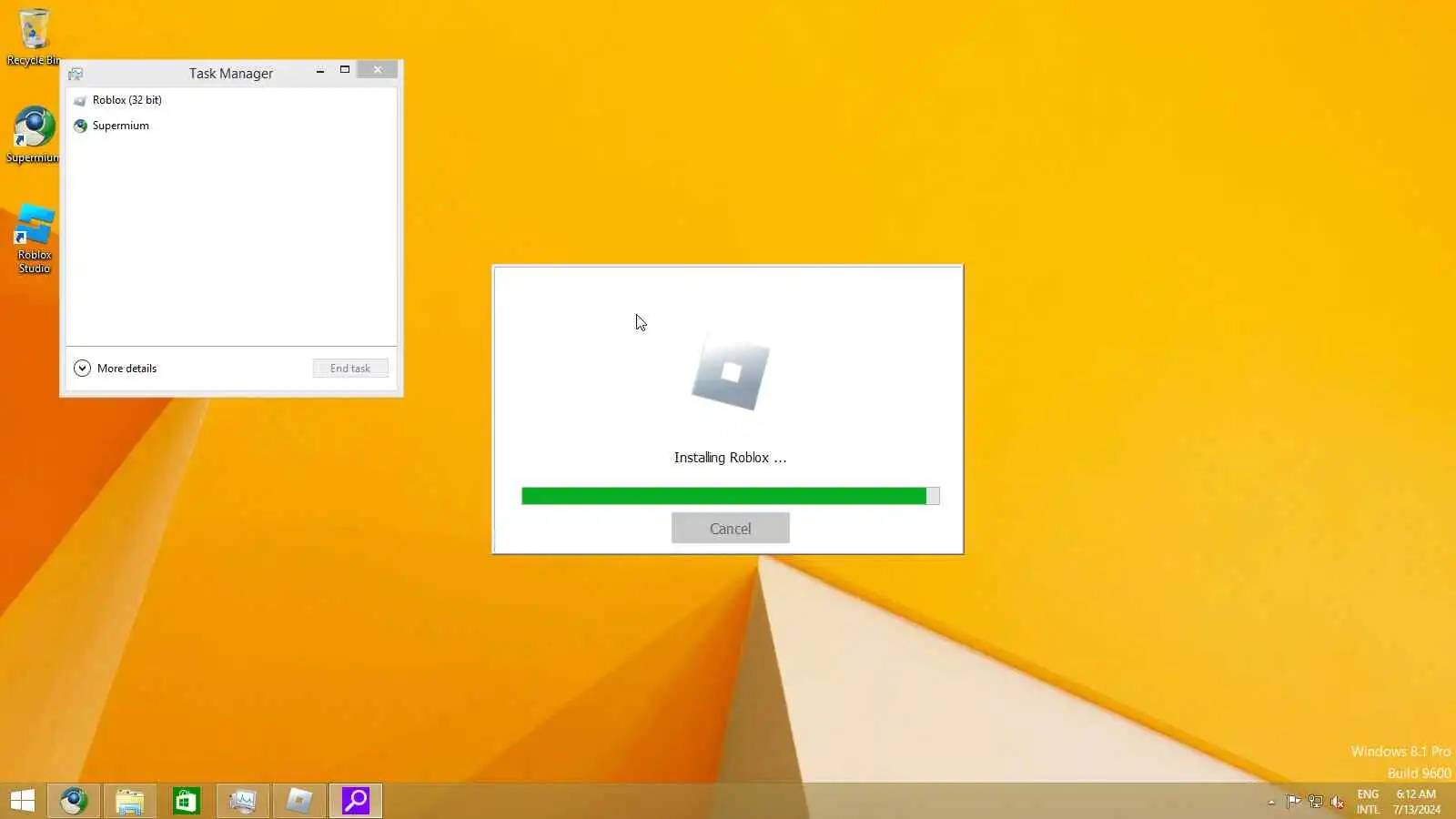Click the Supermium process icon in Task Manager
The width and height of the screenshot is (1456, 819).
pos(80,126)
